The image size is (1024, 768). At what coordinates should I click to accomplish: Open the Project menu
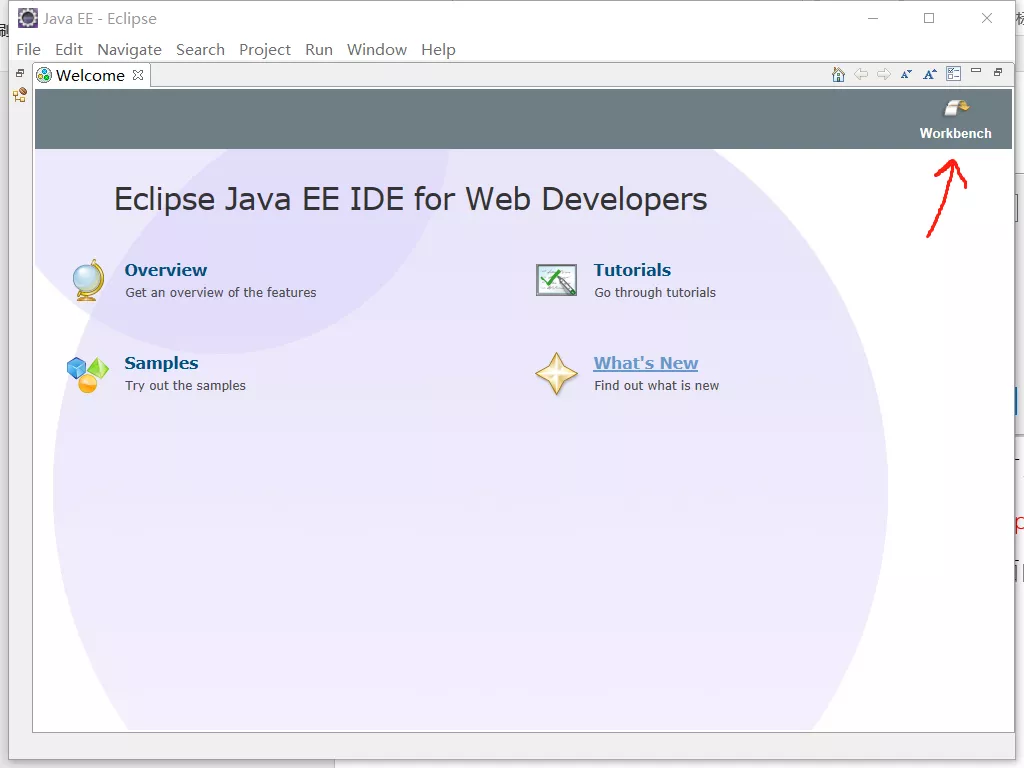click(264, 50)
